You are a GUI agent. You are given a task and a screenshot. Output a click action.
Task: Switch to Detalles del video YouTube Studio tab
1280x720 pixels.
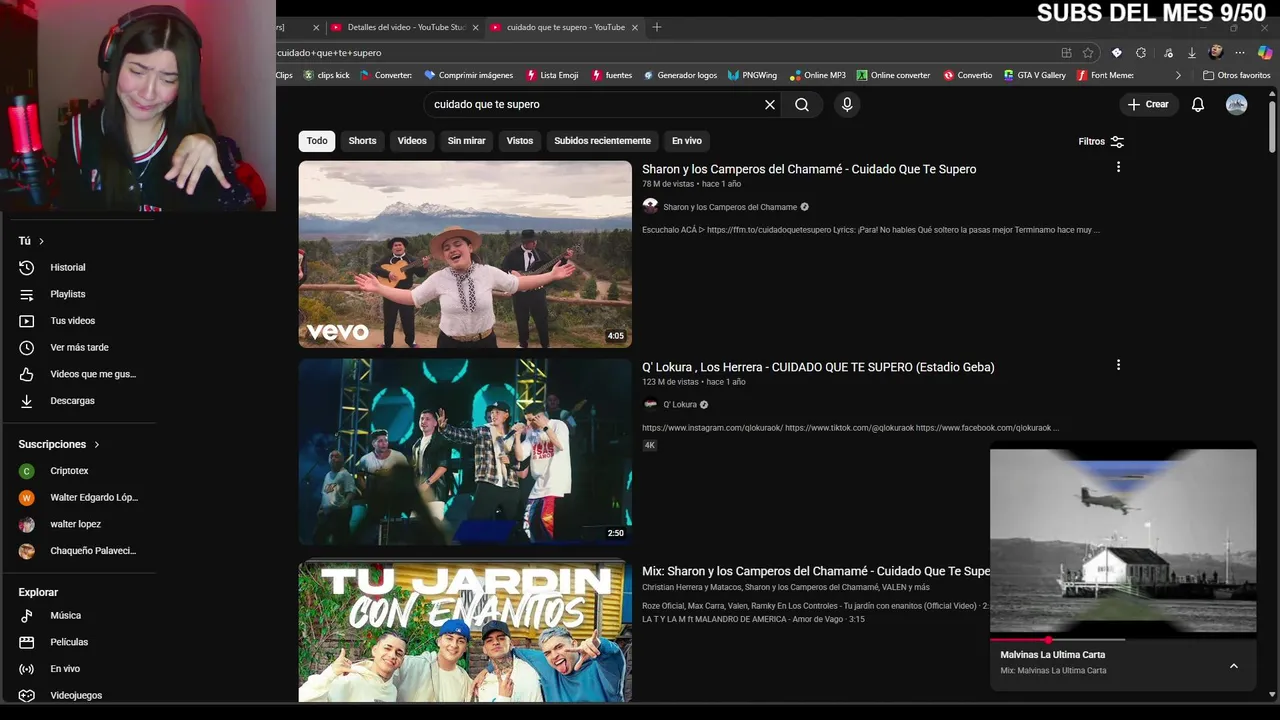pos(405,27)
